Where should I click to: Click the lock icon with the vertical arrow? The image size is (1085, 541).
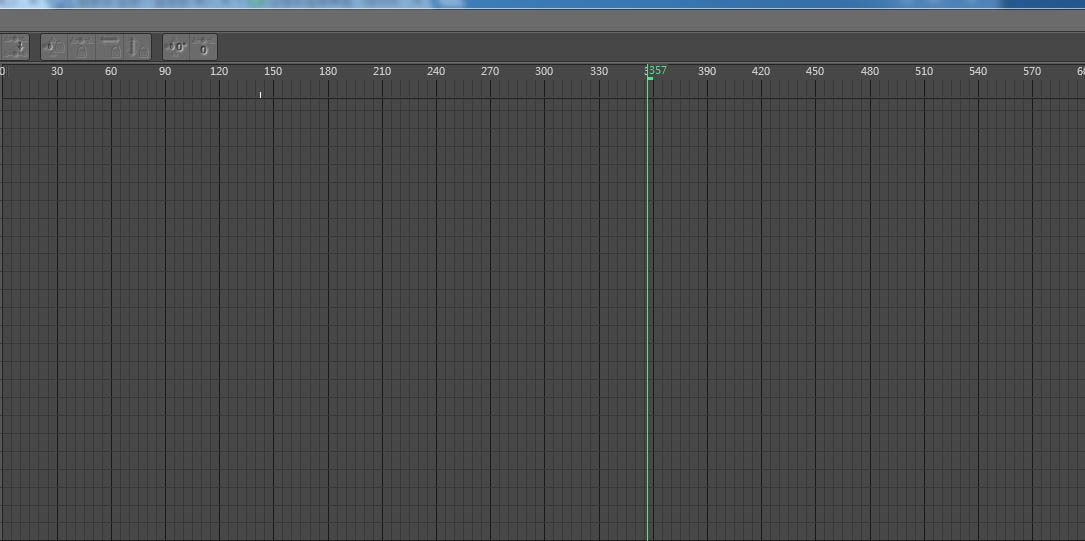tap(137, 47)
